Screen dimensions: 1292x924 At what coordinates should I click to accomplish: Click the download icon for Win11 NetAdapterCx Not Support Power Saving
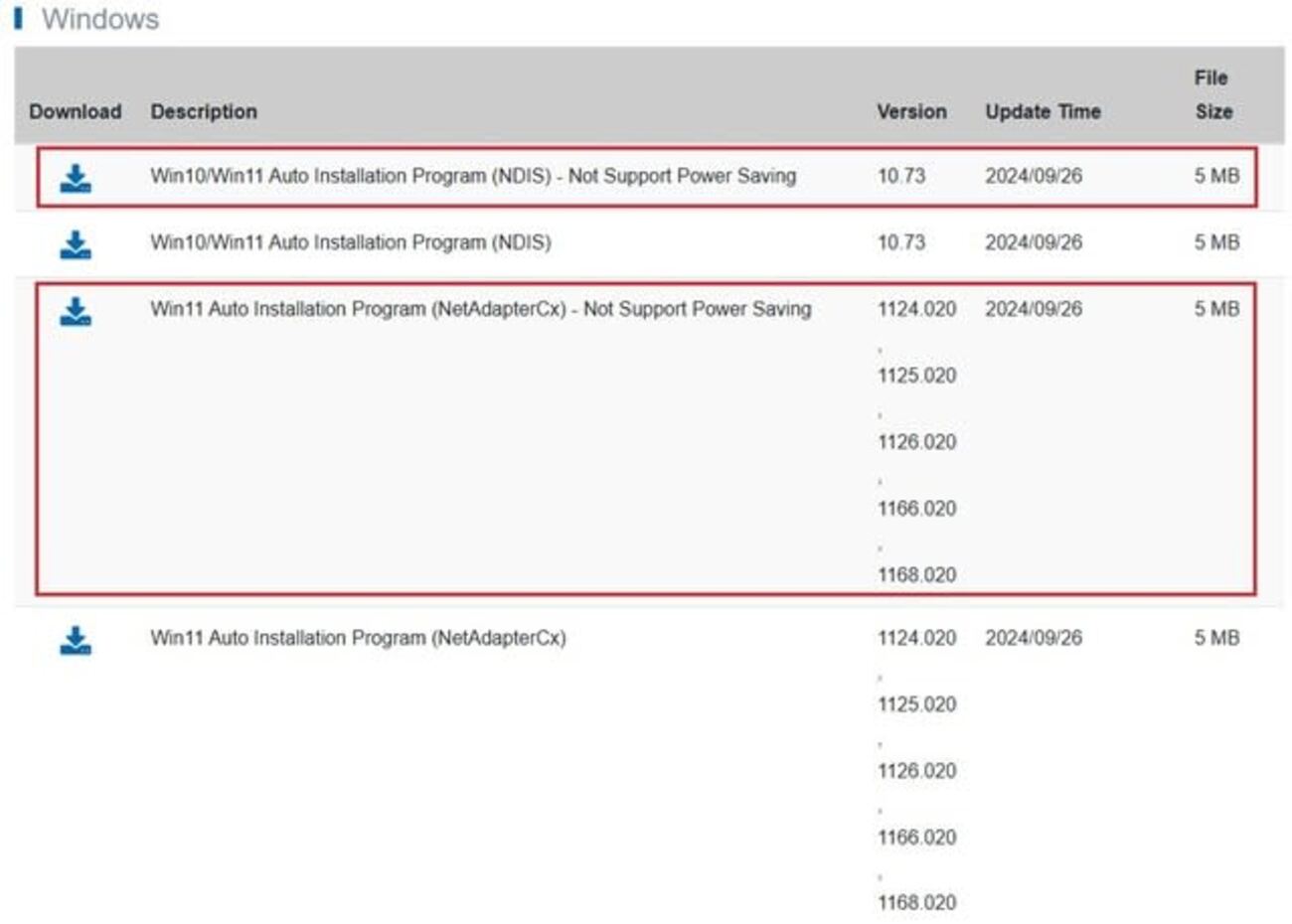click(x=74, y=308)
